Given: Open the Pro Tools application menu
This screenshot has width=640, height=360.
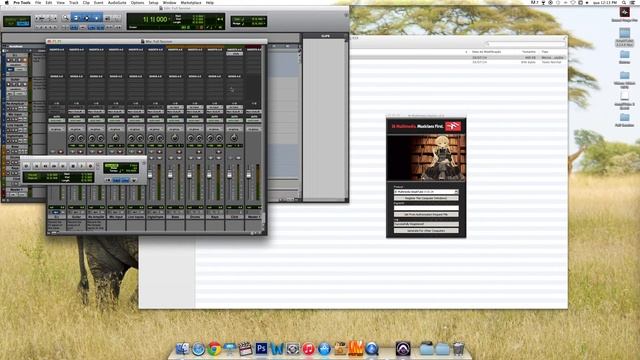Looking at the screenshot, I should pos(22,2).
